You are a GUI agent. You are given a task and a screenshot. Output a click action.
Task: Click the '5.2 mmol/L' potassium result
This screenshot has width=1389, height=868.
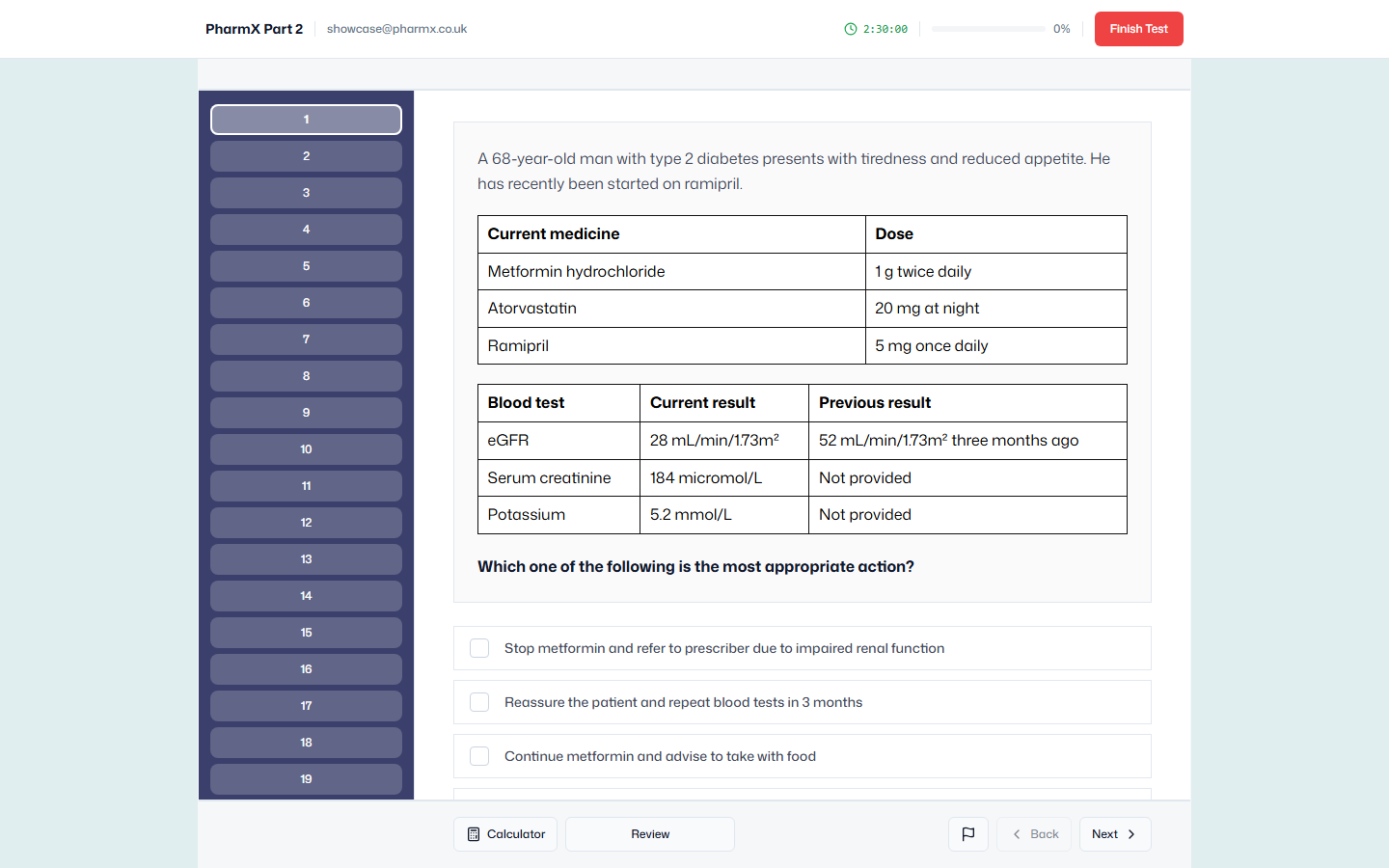coord(724,515)
